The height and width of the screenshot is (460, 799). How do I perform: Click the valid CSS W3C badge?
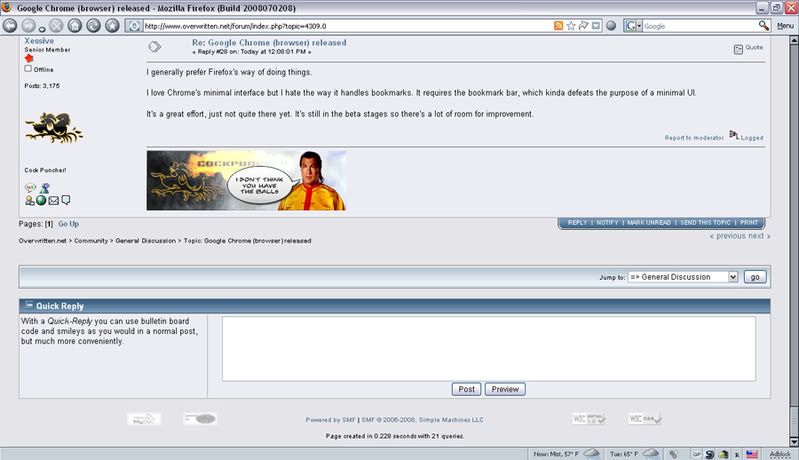645,419
